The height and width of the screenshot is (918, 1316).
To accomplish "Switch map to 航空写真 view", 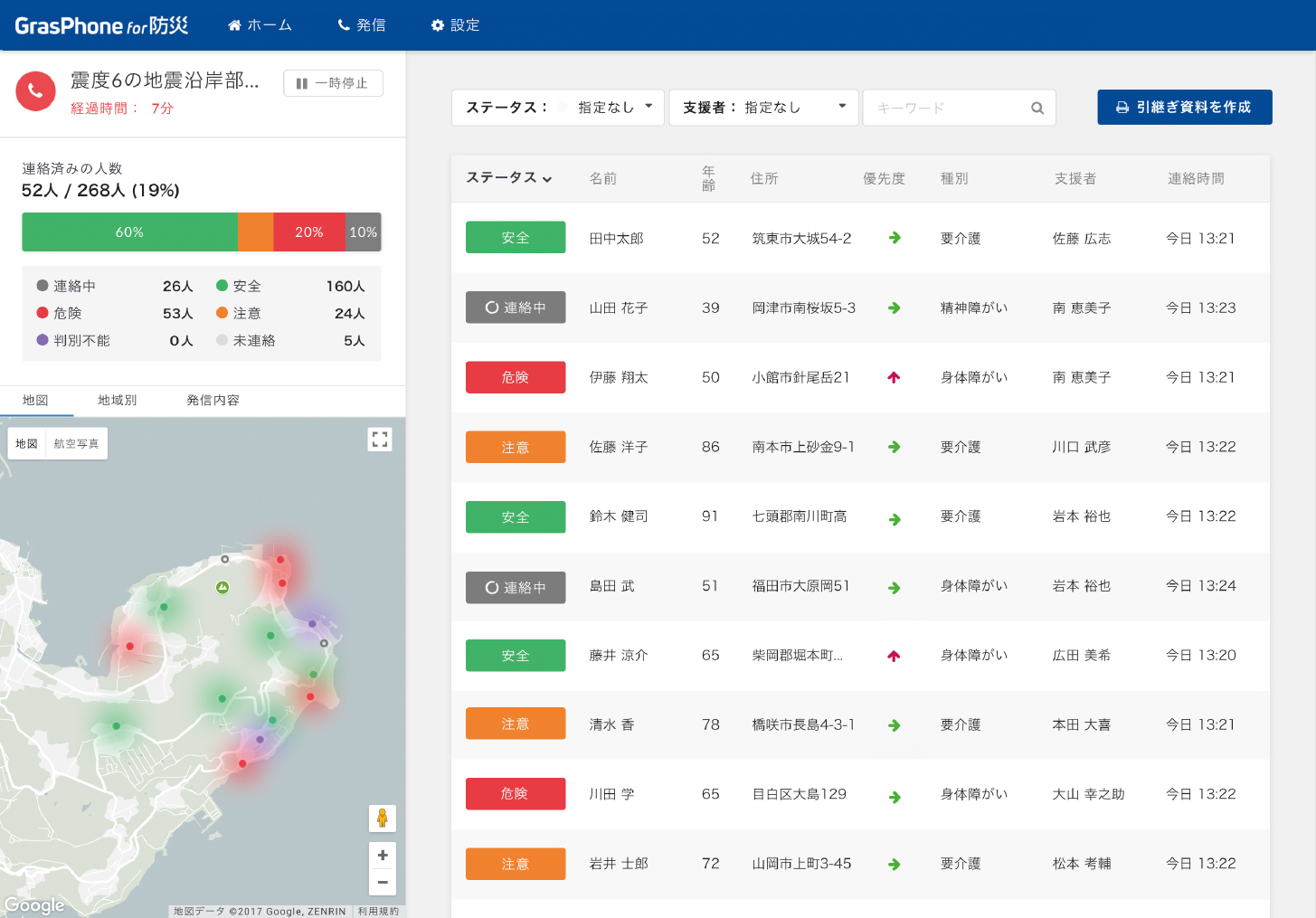I will tap(76, 444).
